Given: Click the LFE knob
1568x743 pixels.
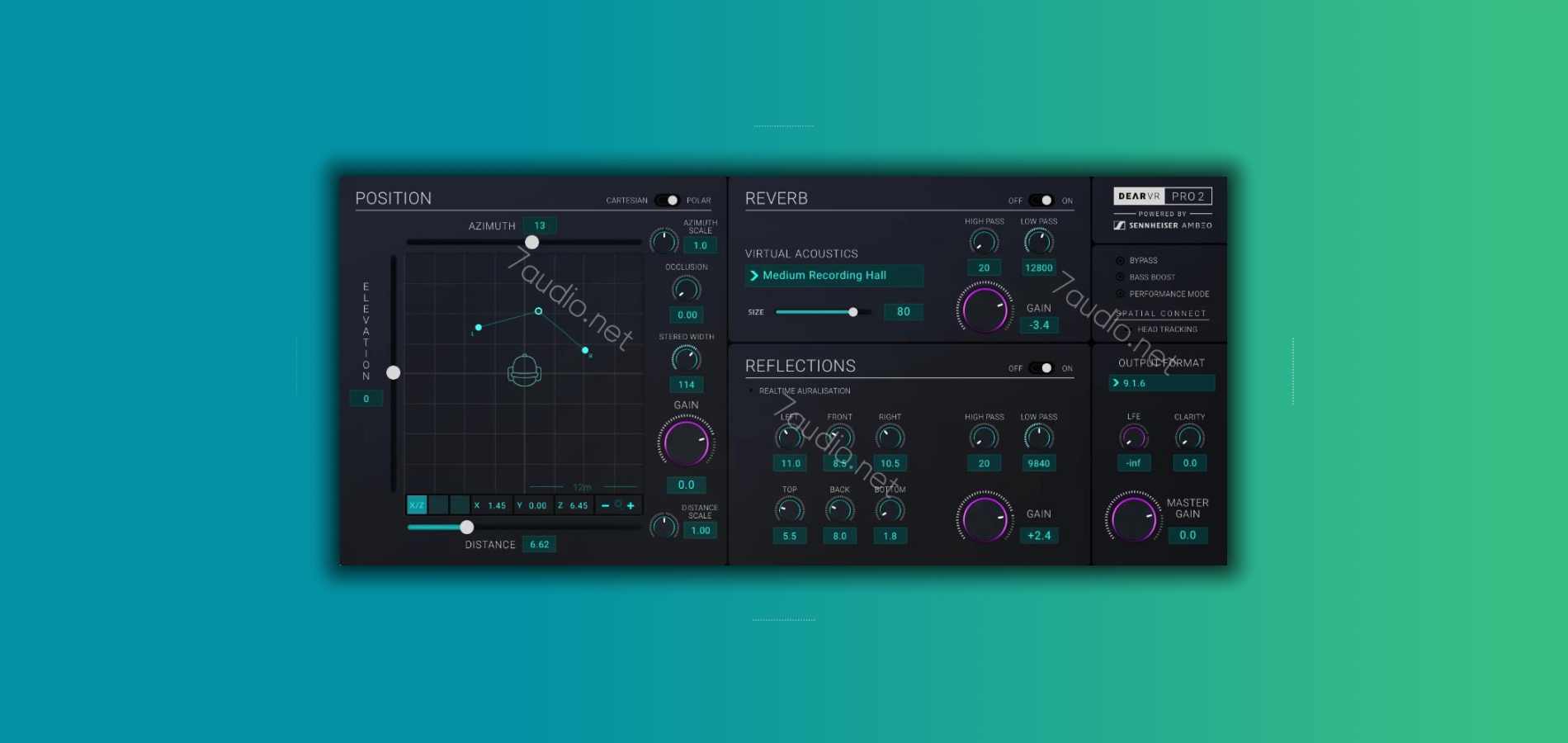Looking at the screenshot, I should pos(1134,438).
